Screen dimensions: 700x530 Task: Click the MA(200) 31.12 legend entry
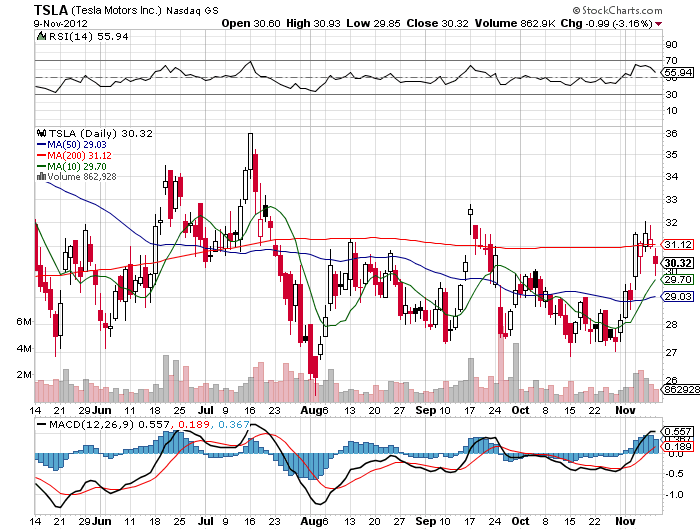79,155
